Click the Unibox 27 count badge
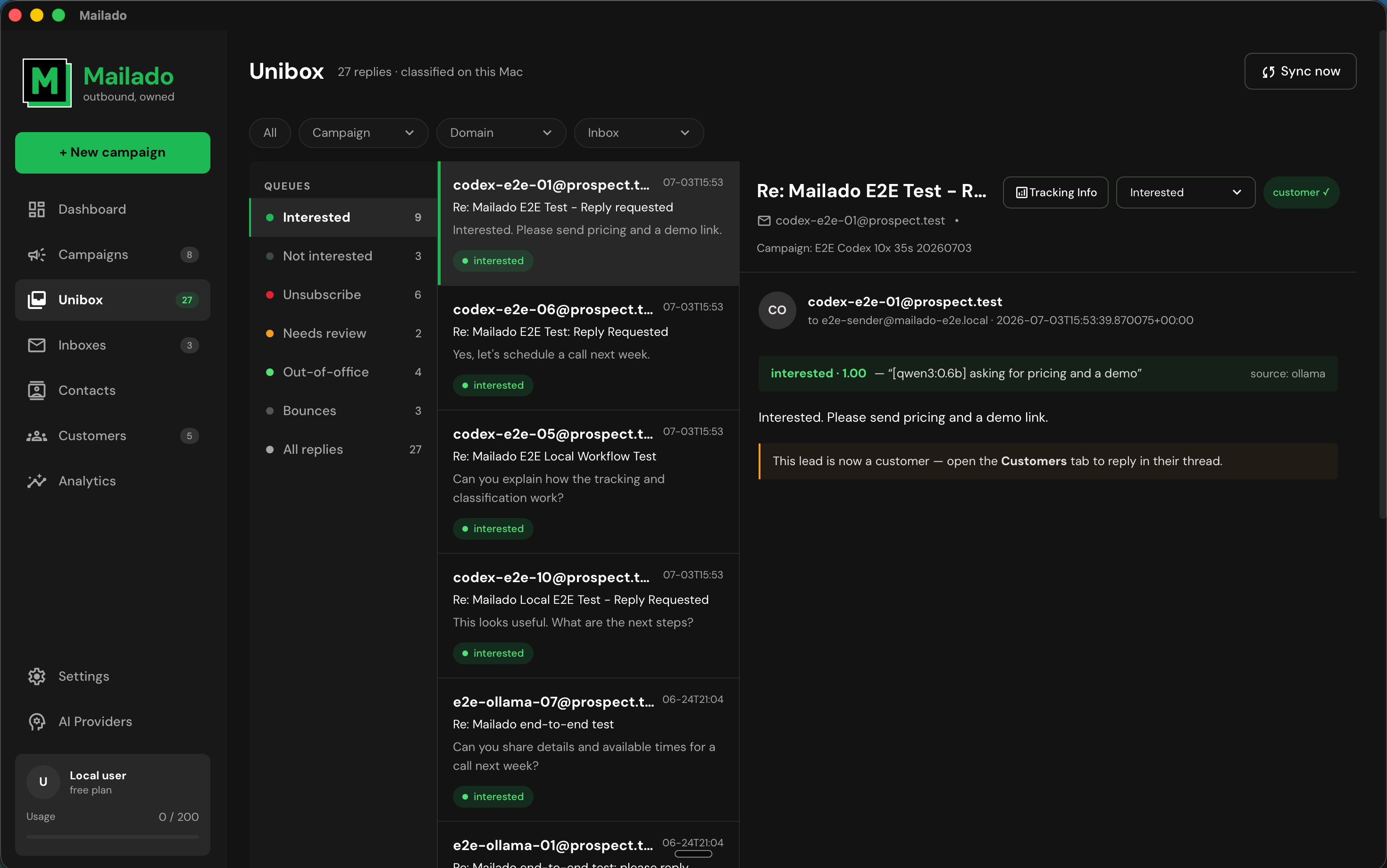 click(x=187, y=300)
